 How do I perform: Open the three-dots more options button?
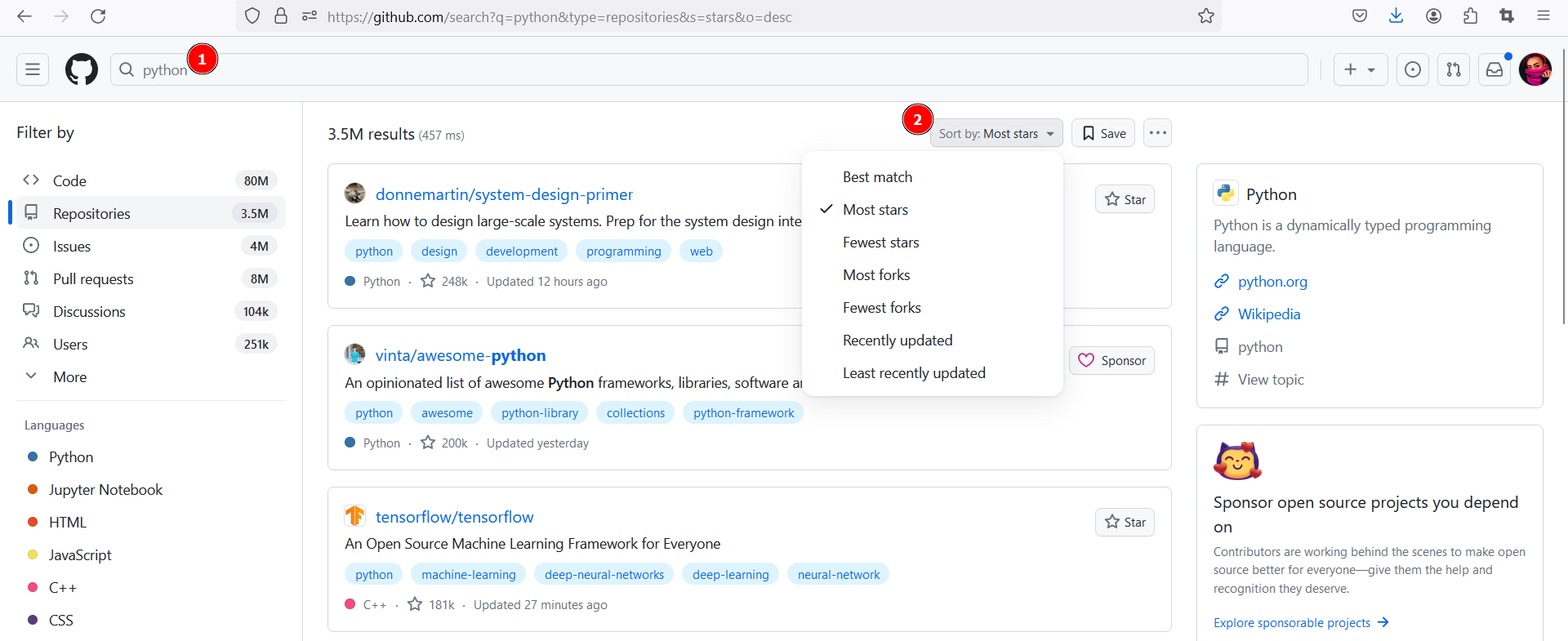click(x=1157, y=133)
